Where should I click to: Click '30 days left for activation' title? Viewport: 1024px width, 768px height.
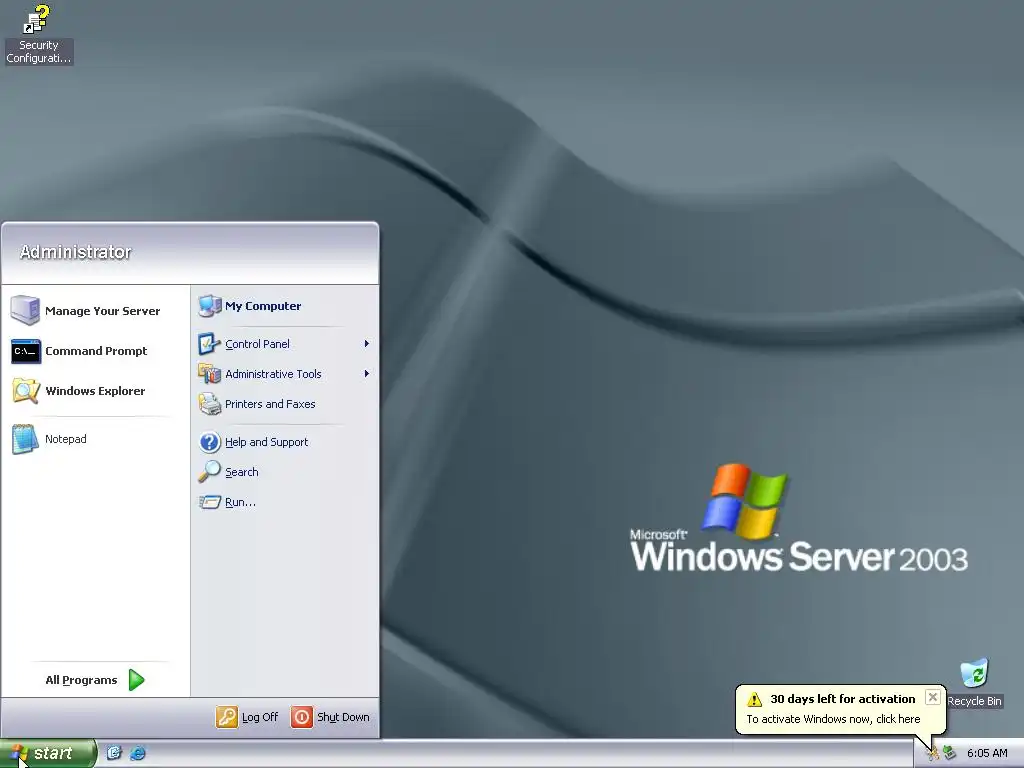(x=842, y=699)
